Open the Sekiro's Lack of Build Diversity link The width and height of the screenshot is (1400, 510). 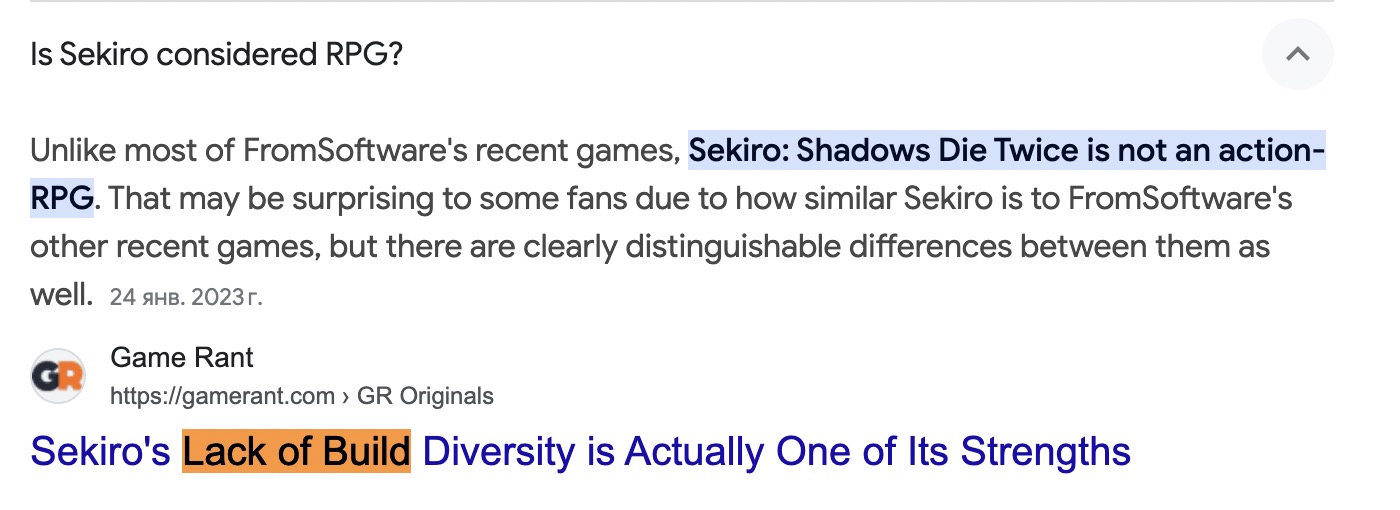pyautogui.click(x=580, y=452)
